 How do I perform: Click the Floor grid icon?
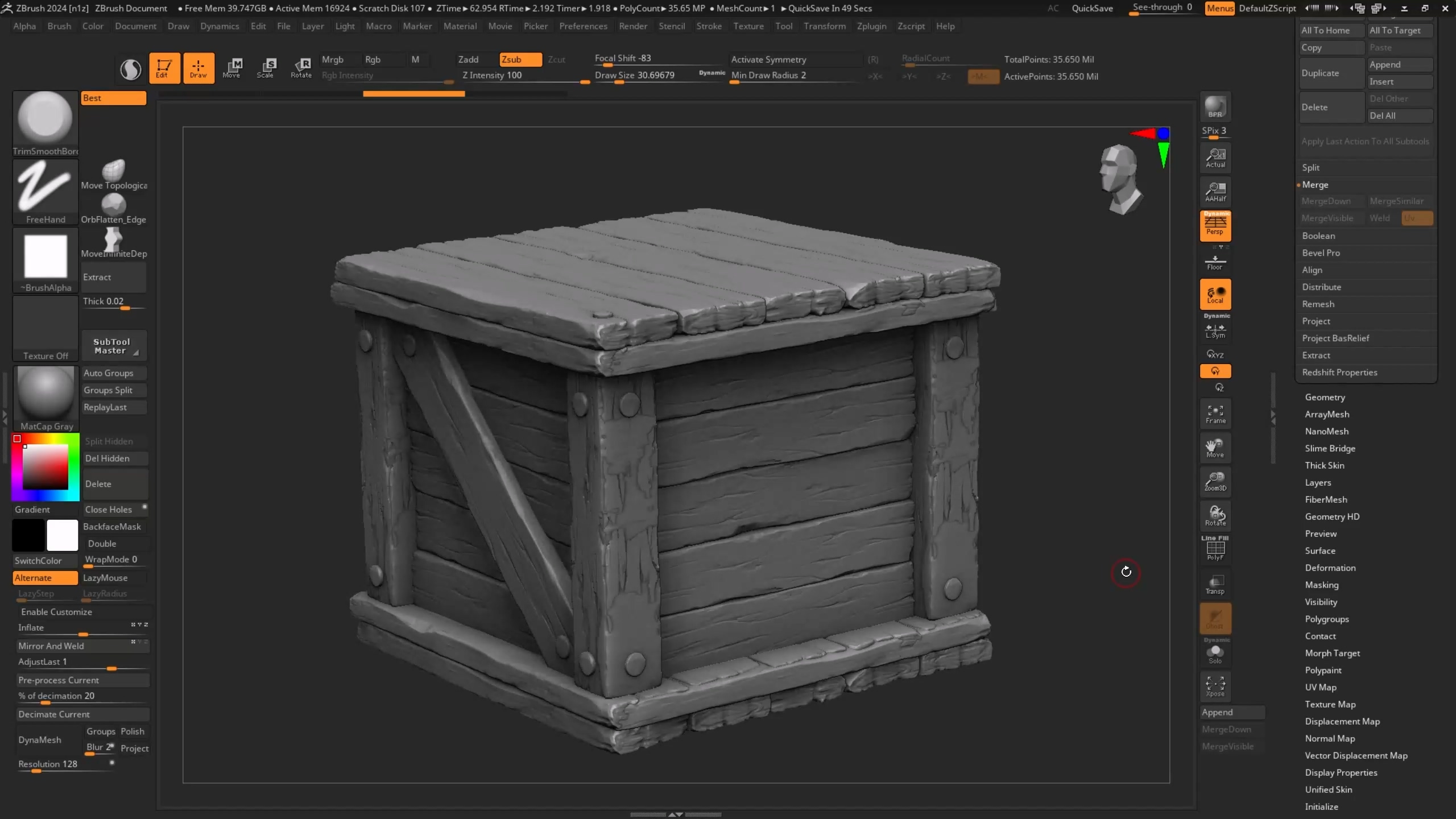pyautogui.click(x=1215, y=262)
